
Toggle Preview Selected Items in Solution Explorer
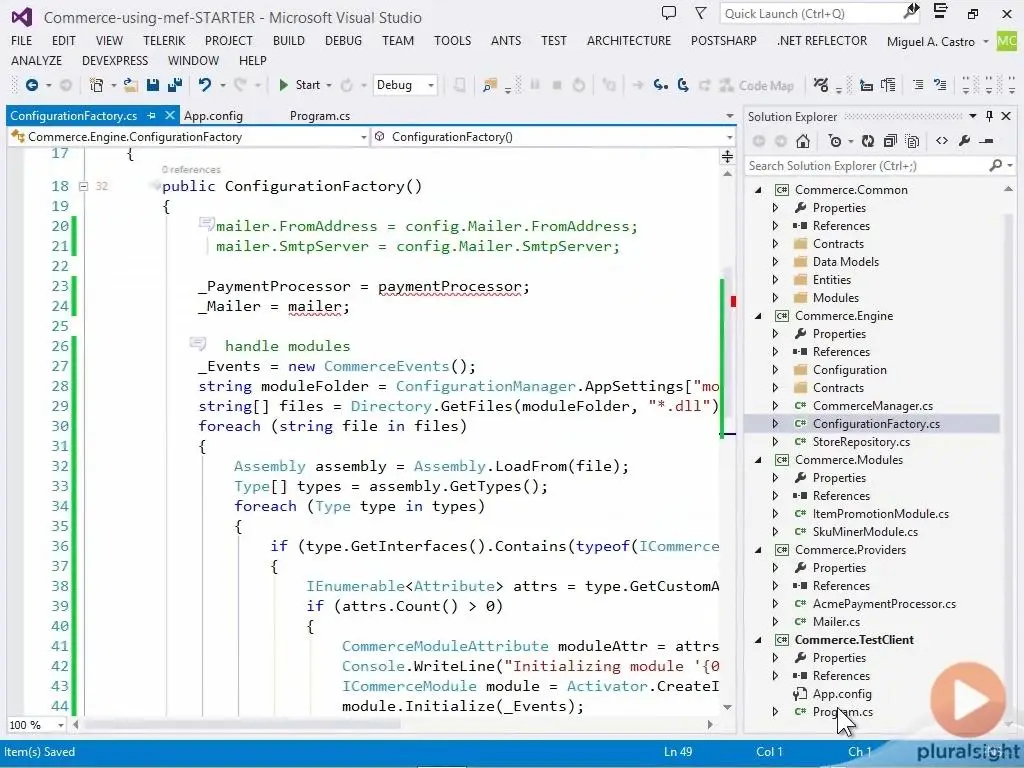[987, 141]
